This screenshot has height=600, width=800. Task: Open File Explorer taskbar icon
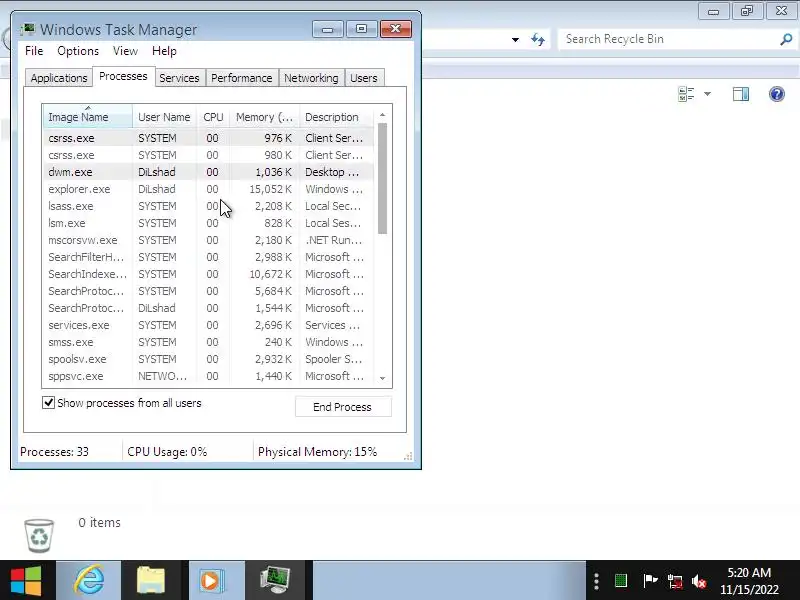coord(151,581)
